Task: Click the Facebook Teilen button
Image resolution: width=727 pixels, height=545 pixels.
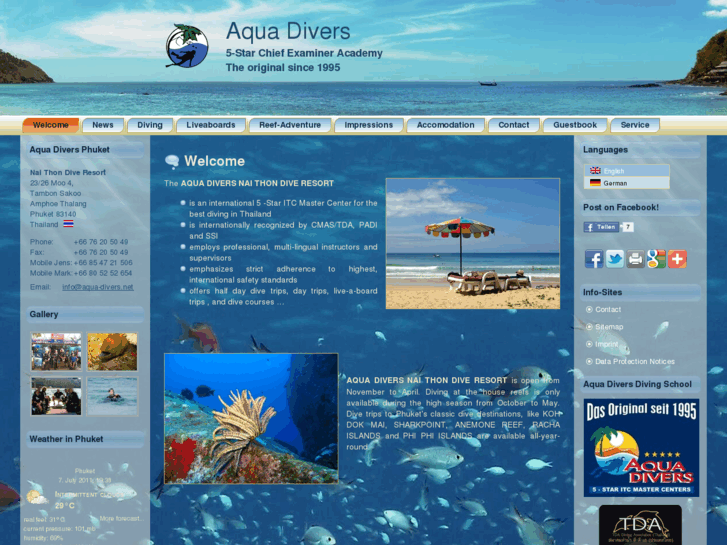Action: (x=601, y=227)
